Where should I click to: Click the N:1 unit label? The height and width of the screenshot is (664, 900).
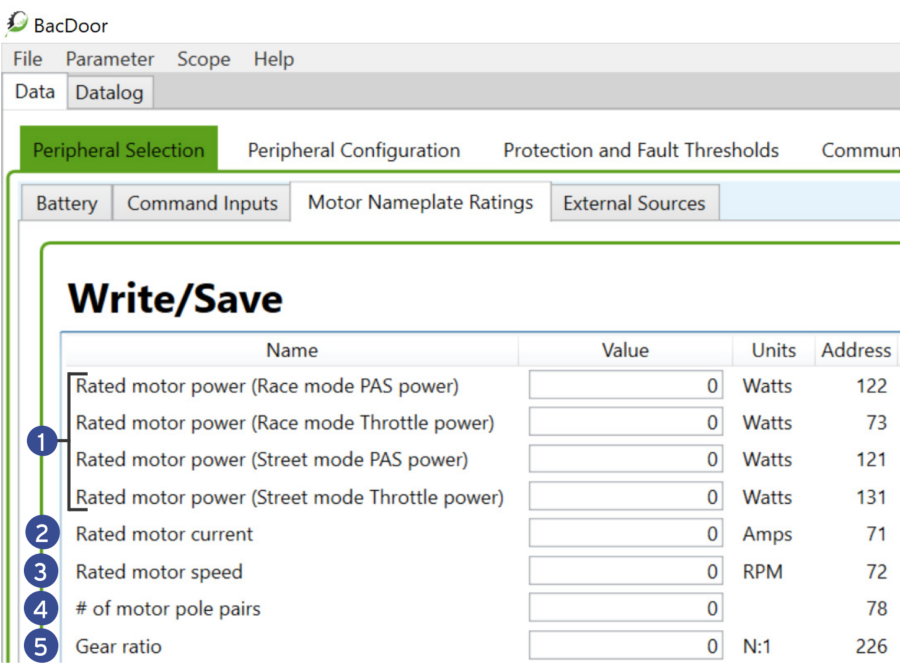point(757,646)
